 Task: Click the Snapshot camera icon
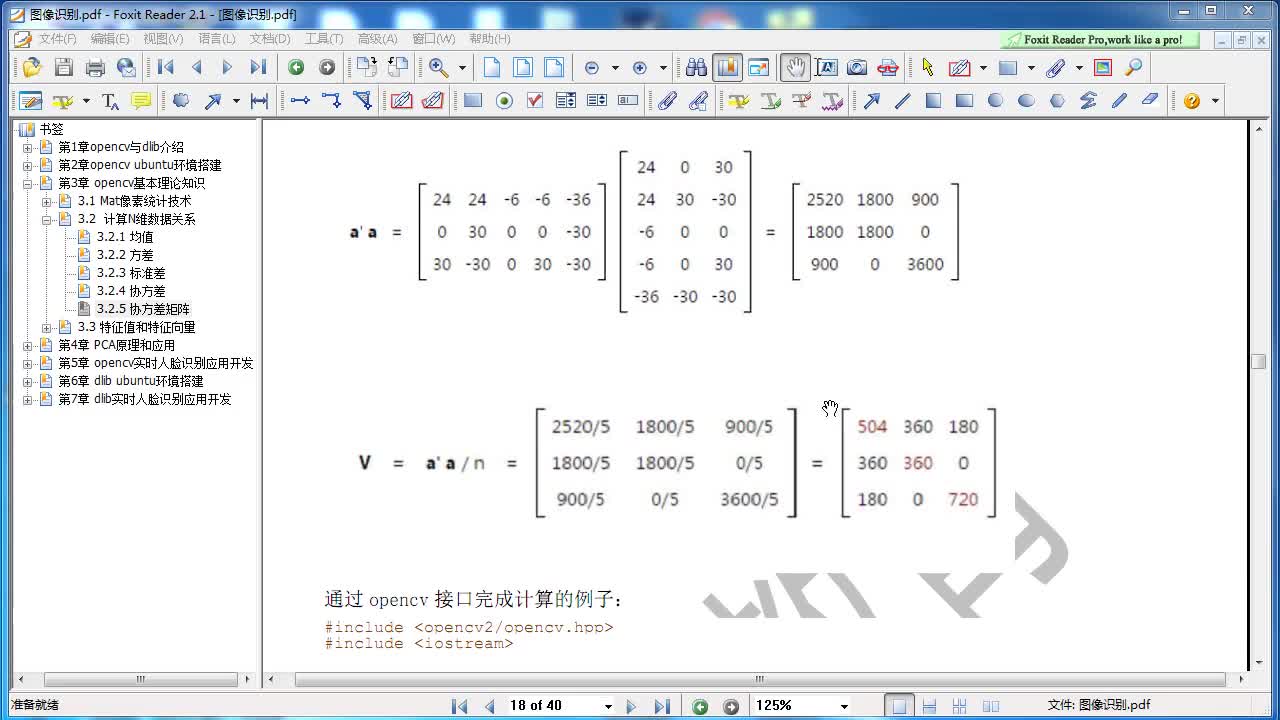[x=857, y=67]
